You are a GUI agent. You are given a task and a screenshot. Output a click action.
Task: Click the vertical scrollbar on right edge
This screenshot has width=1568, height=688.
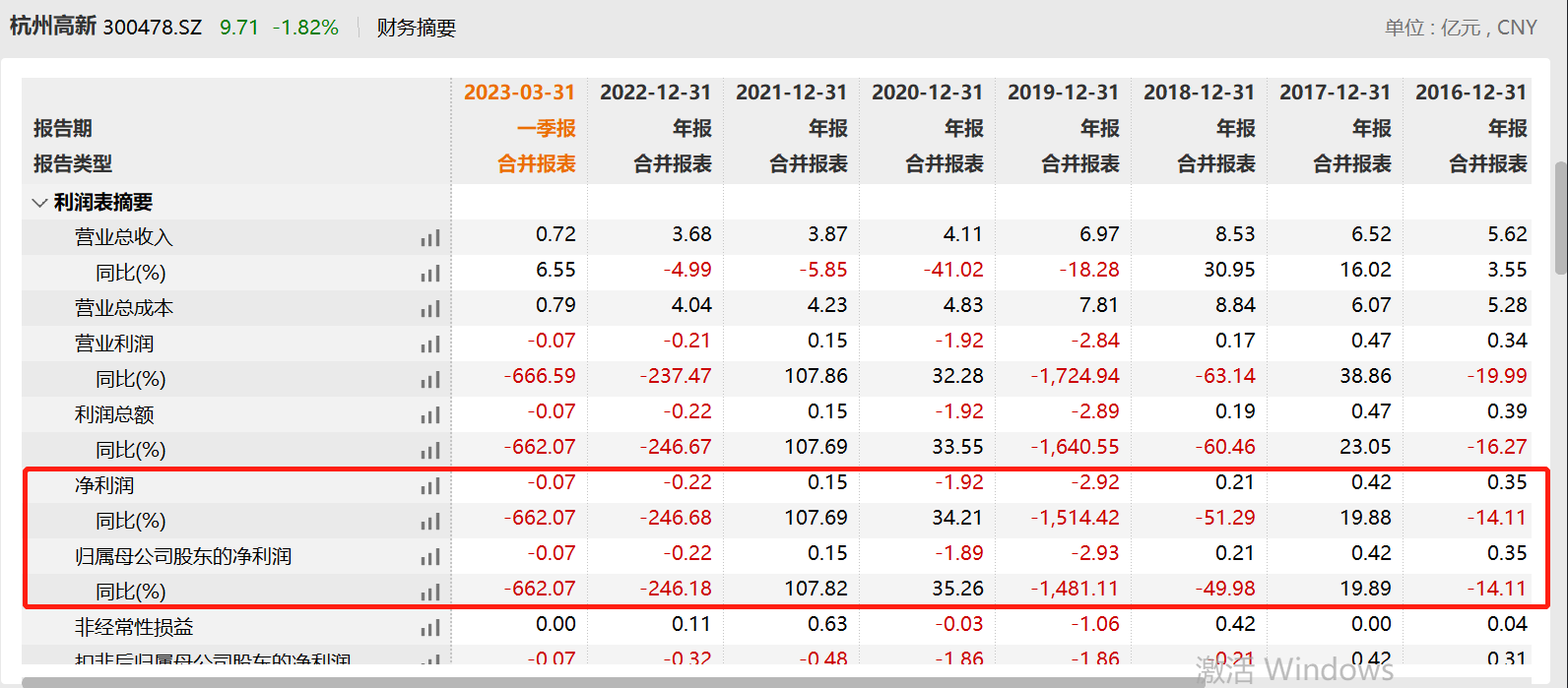(x=1559, y=217)
